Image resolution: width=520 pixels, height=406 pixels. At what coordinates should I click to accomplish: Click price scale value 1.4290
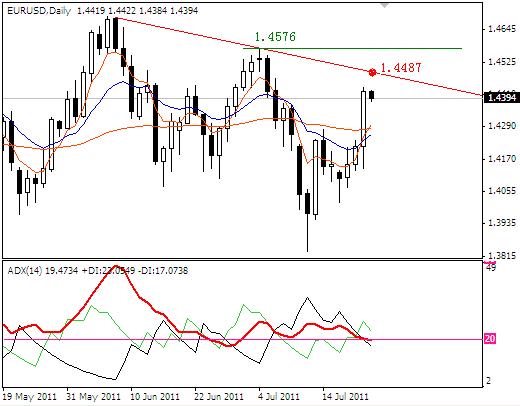pyautogui.click(x=502, y=126)
